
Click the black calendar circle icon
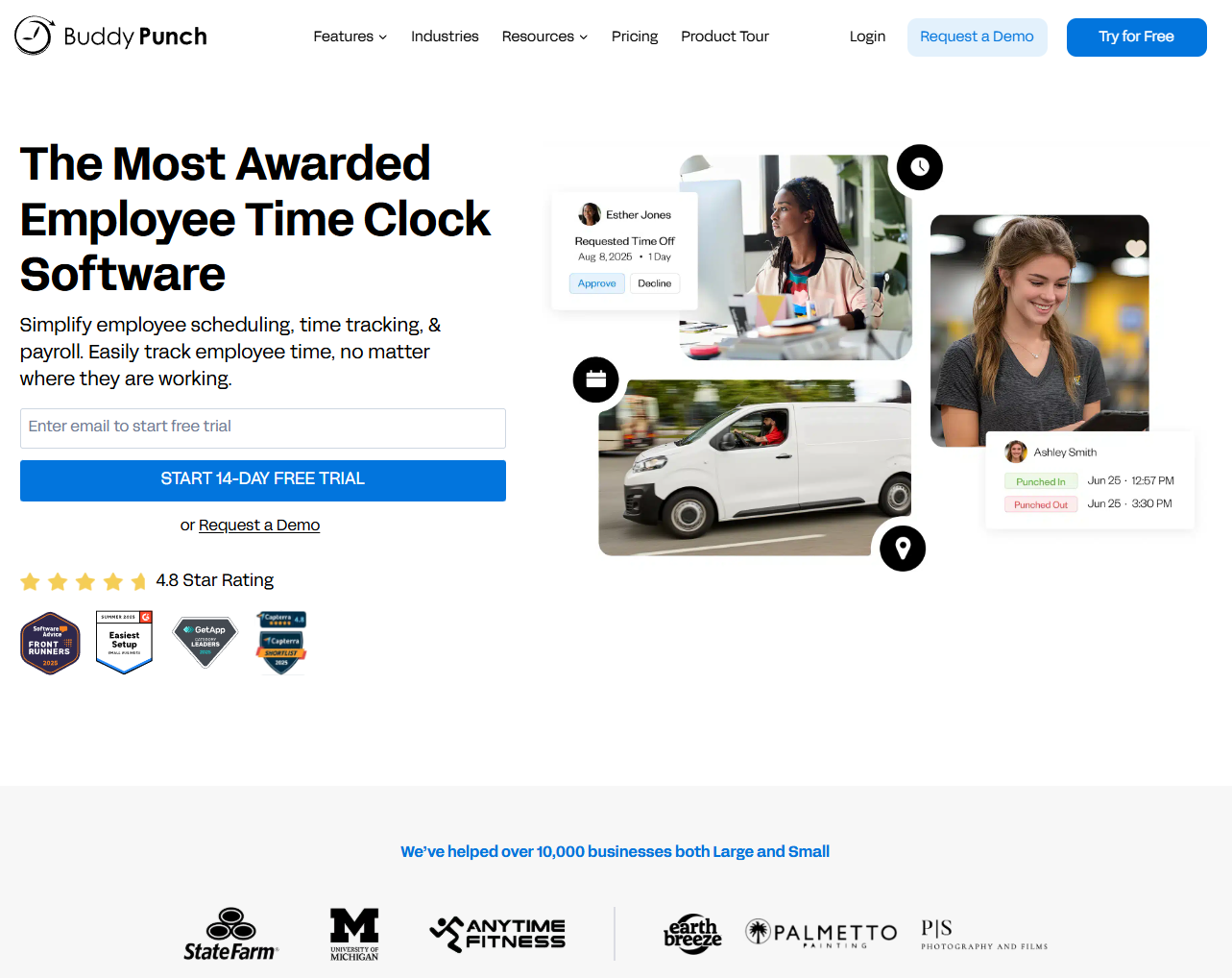[596, 379]
